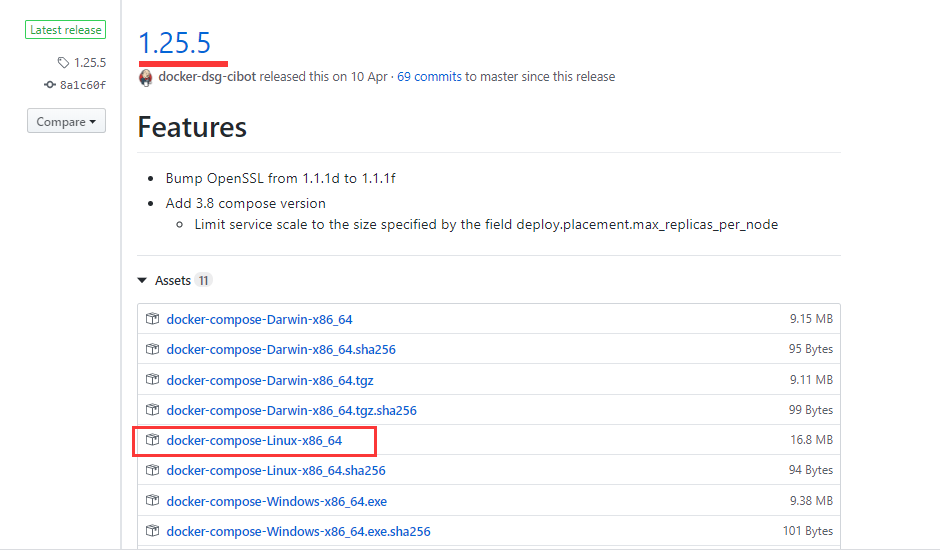Click the docker-dsg-cibot avatar
This screenshot has width=940, height=555.
(x=146, y=77)
